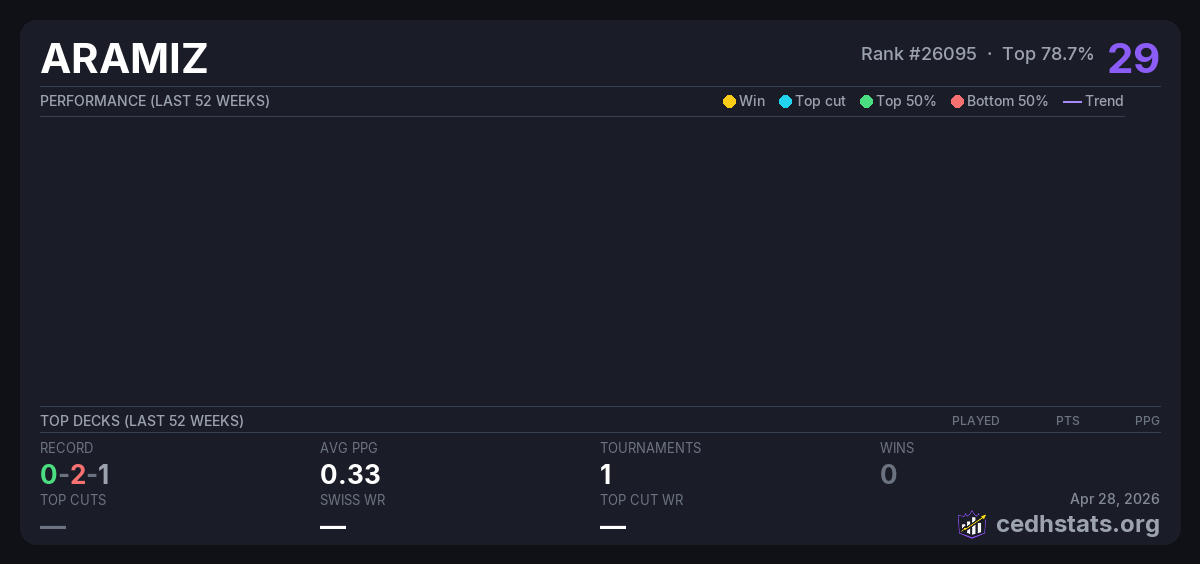Image resolution: width=1200 pixels, height=564 pixels.
Task: Sort decks by PLAYED column header
Action: 975,421
